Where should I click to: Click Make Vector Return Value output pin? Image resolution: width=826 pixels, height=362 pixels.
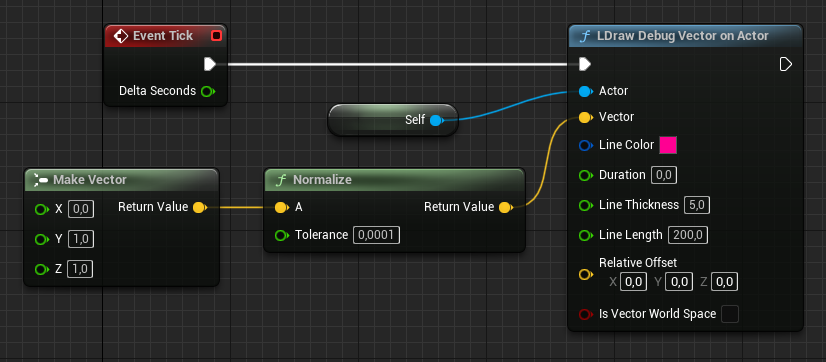coord(199,207)
